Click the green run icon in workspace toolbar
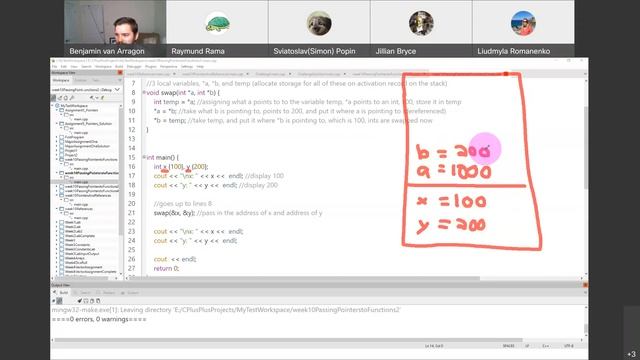The width and height of the screenshot is (640, 360). click(102, 98)
